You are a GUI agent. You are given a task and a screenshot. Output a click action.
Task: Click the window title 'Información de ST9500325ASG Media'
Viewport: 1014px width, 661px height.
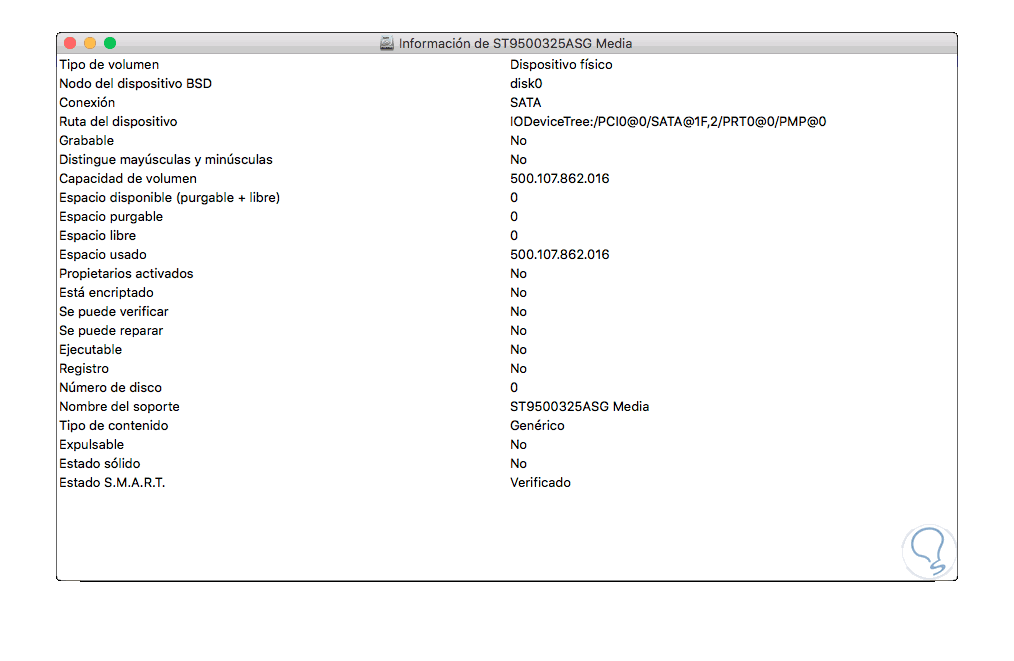point(515,43)
